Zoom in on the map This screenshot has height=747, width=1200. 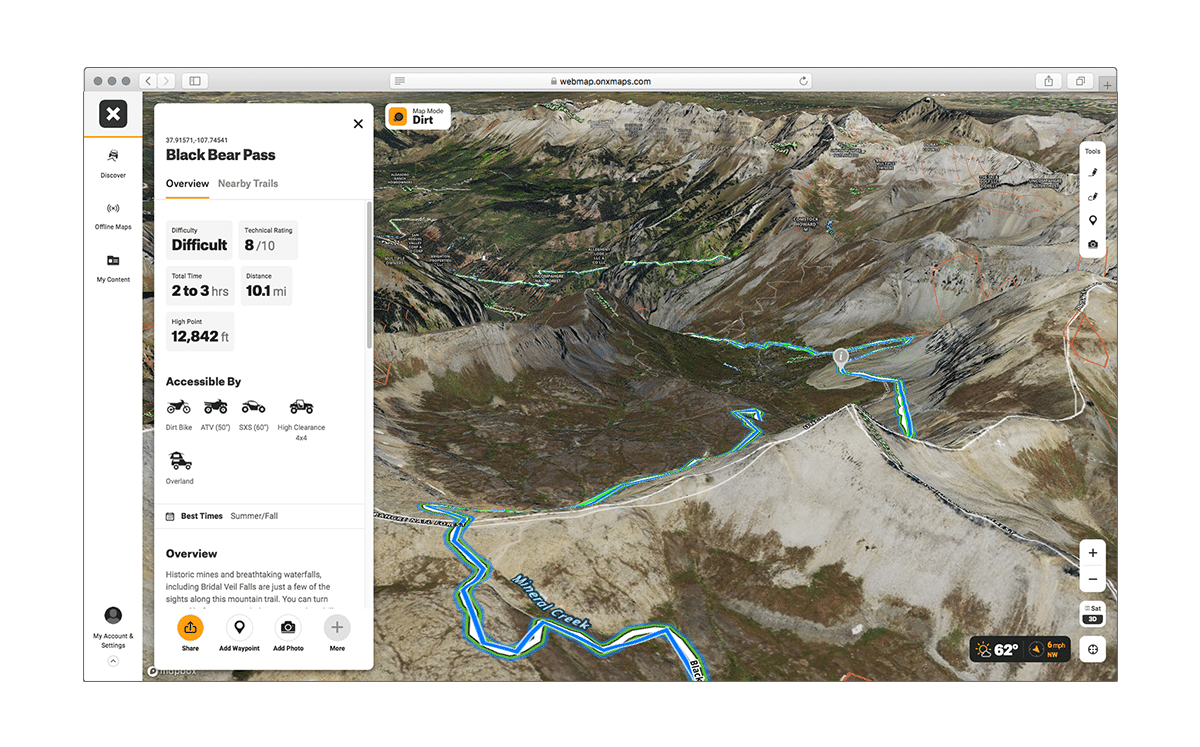[1092, 553]
